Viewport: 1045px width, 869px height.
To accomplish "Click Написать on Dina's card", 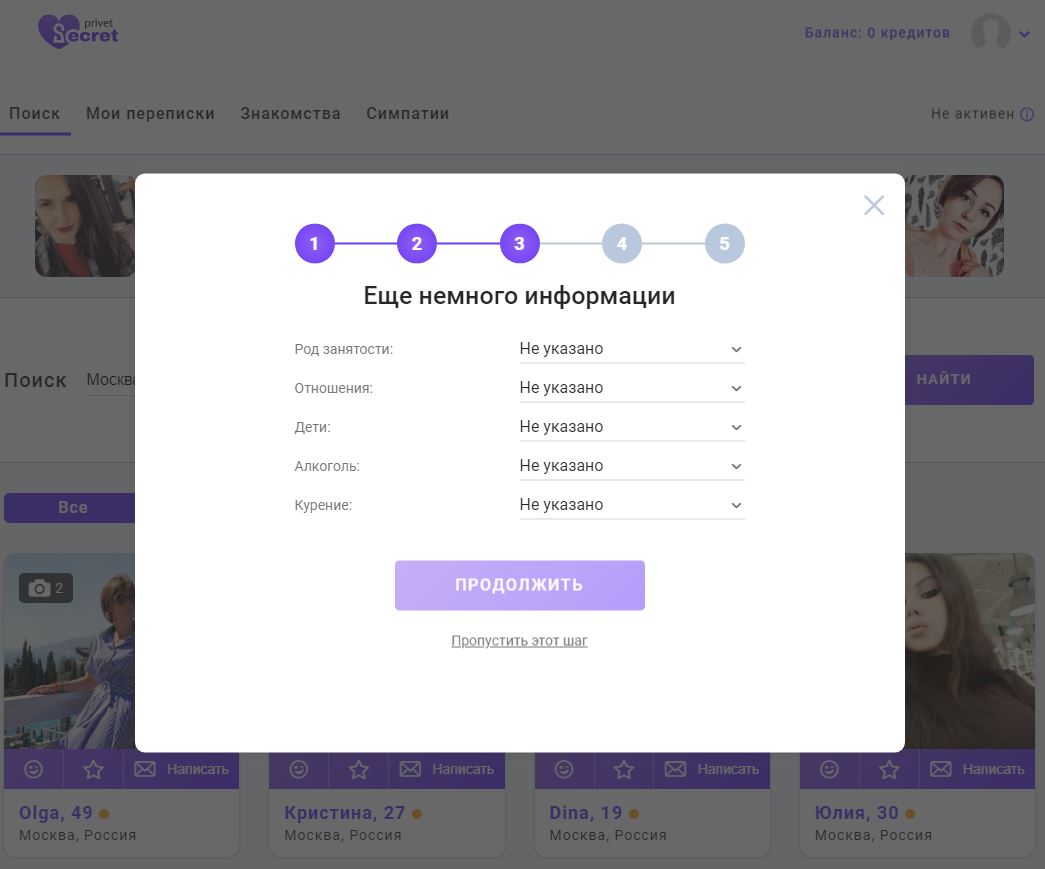I will coord(712,770).
